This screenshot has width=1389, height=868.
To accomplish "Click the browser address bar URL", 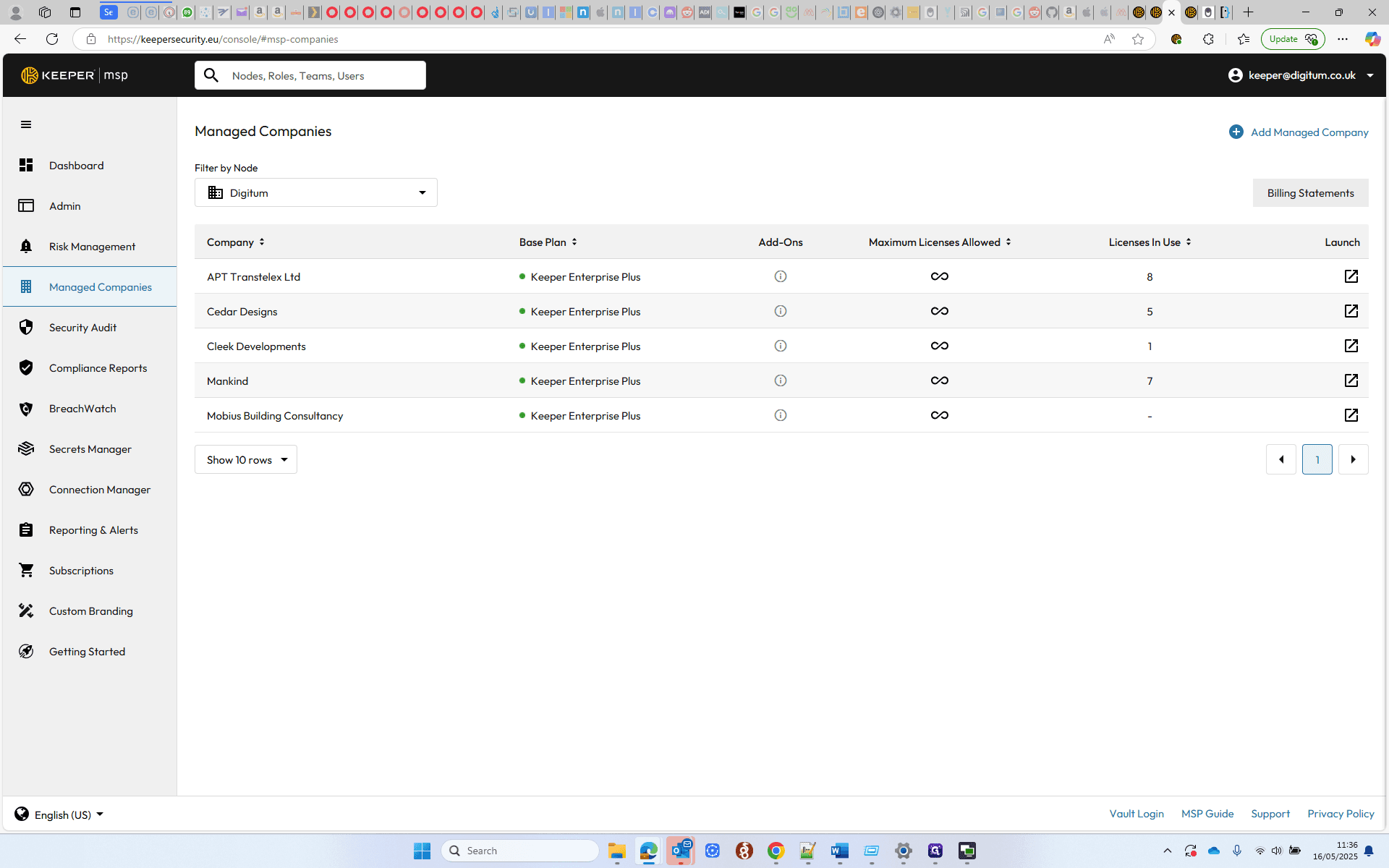I will (x=223, y=39).
